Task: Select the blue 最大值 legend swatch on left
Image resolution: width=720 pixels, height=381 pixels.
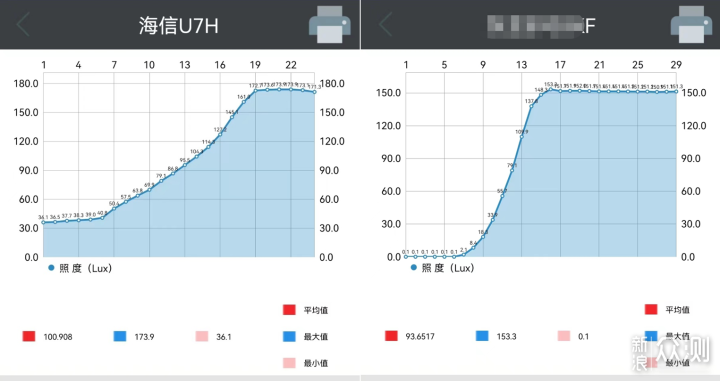Action: coord(289,336)
